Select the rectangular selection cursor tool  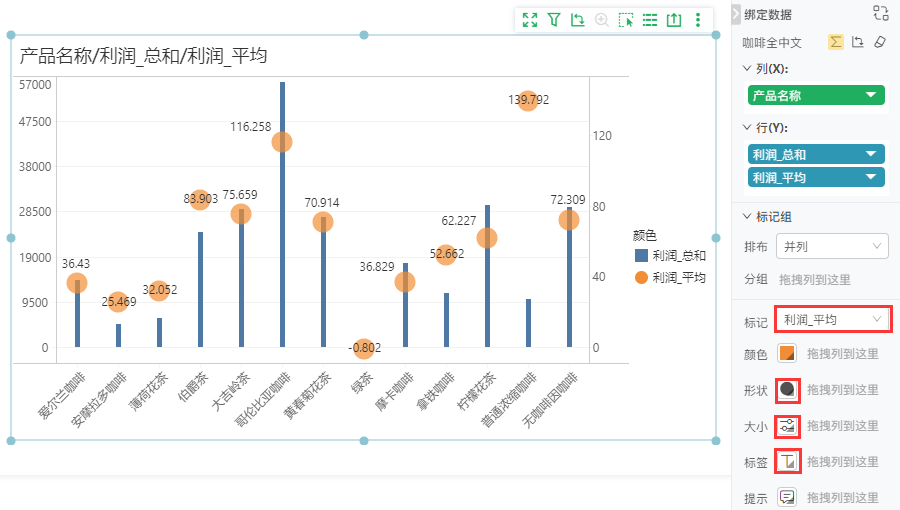[626, 20]
